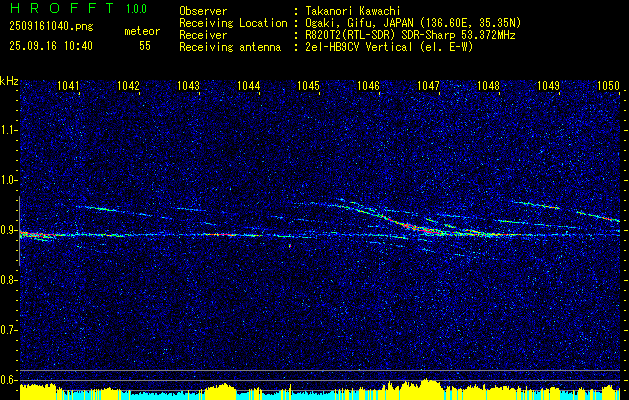The image size is (629, 400).
Task: Click the yellow signal level peak near 1047
Action: tap(428, 384)
